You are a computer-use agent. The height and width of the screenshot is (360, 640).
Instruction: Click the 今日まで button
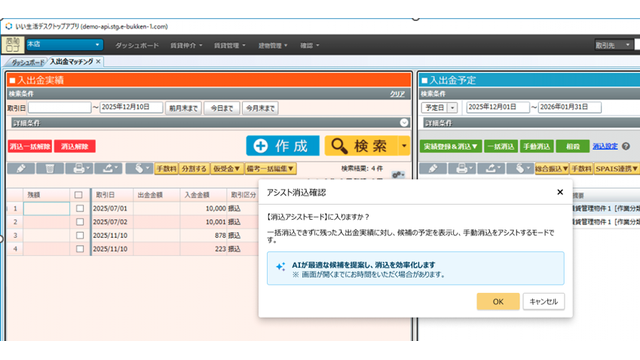click(x=222, y=108)
